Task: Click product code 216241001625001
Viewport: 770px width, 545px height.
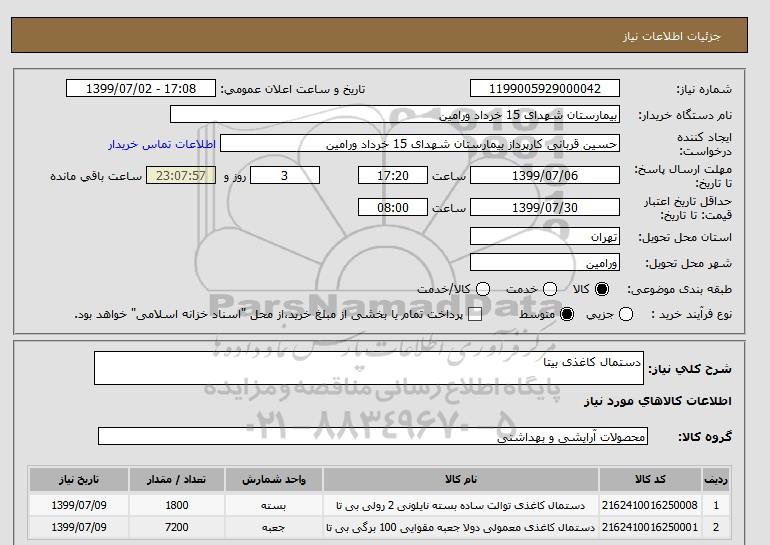Action: 650,527
